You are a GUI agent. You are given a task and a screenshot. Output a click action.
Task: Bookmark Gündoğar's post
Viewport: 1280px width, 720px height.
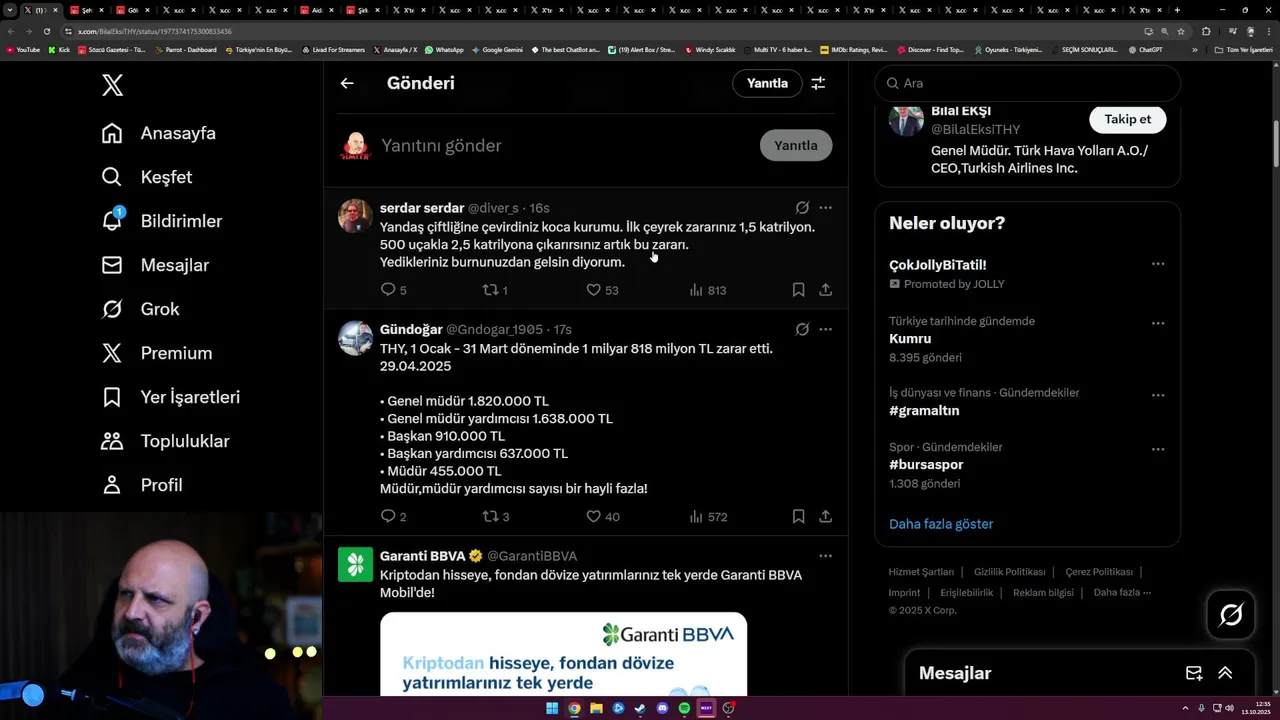click(798, 517)
